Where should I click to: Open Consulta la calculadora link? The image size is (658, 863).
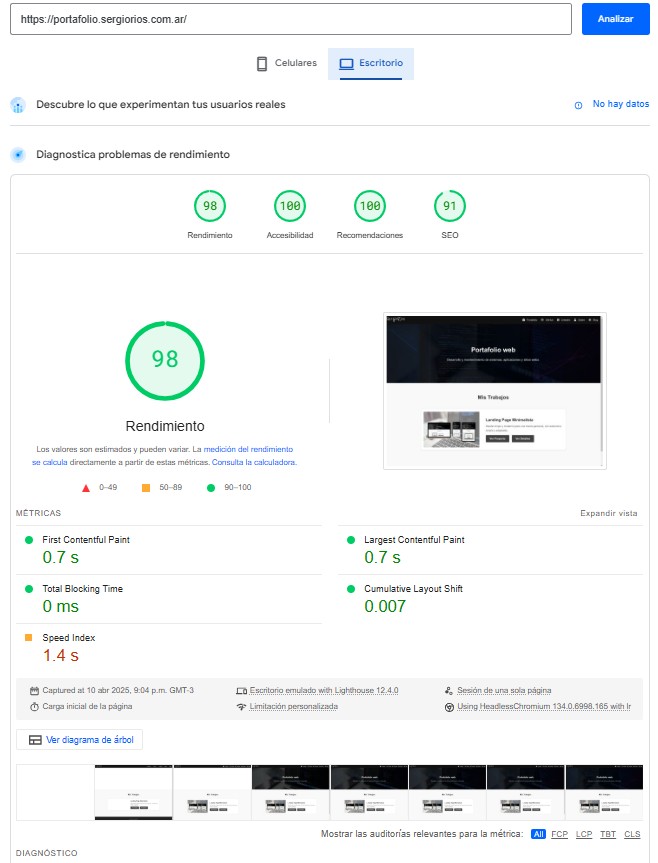pyautogui.click(x=253, y=463)
